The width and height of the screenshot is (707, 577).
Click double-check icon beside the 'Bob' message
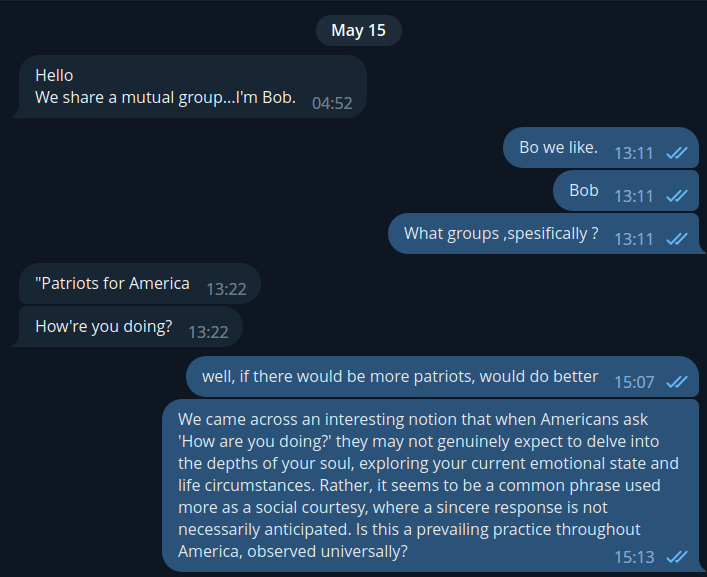676,196
